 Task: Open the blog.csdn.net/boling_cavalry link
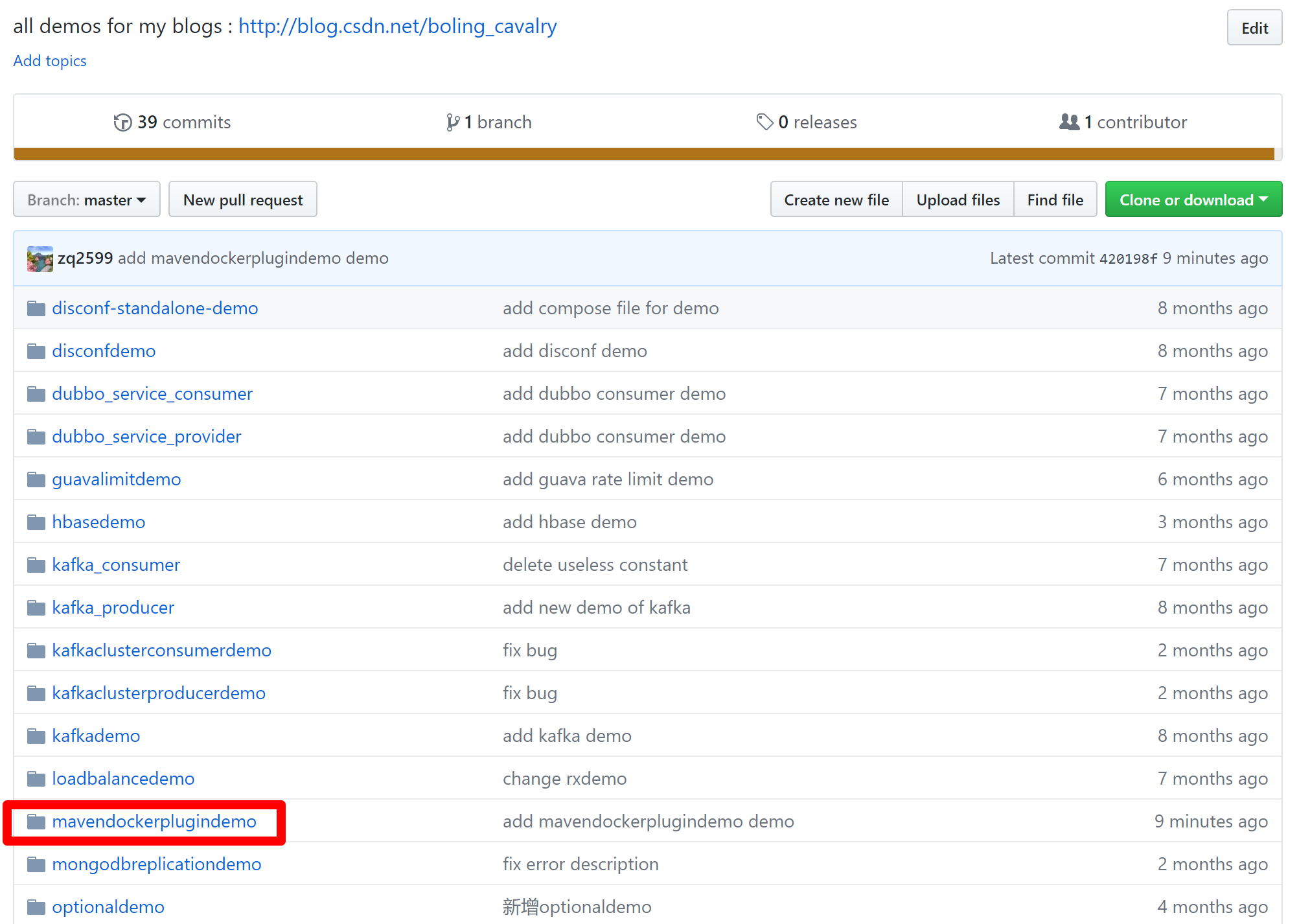pyautogui.click(x=397, y=26)
